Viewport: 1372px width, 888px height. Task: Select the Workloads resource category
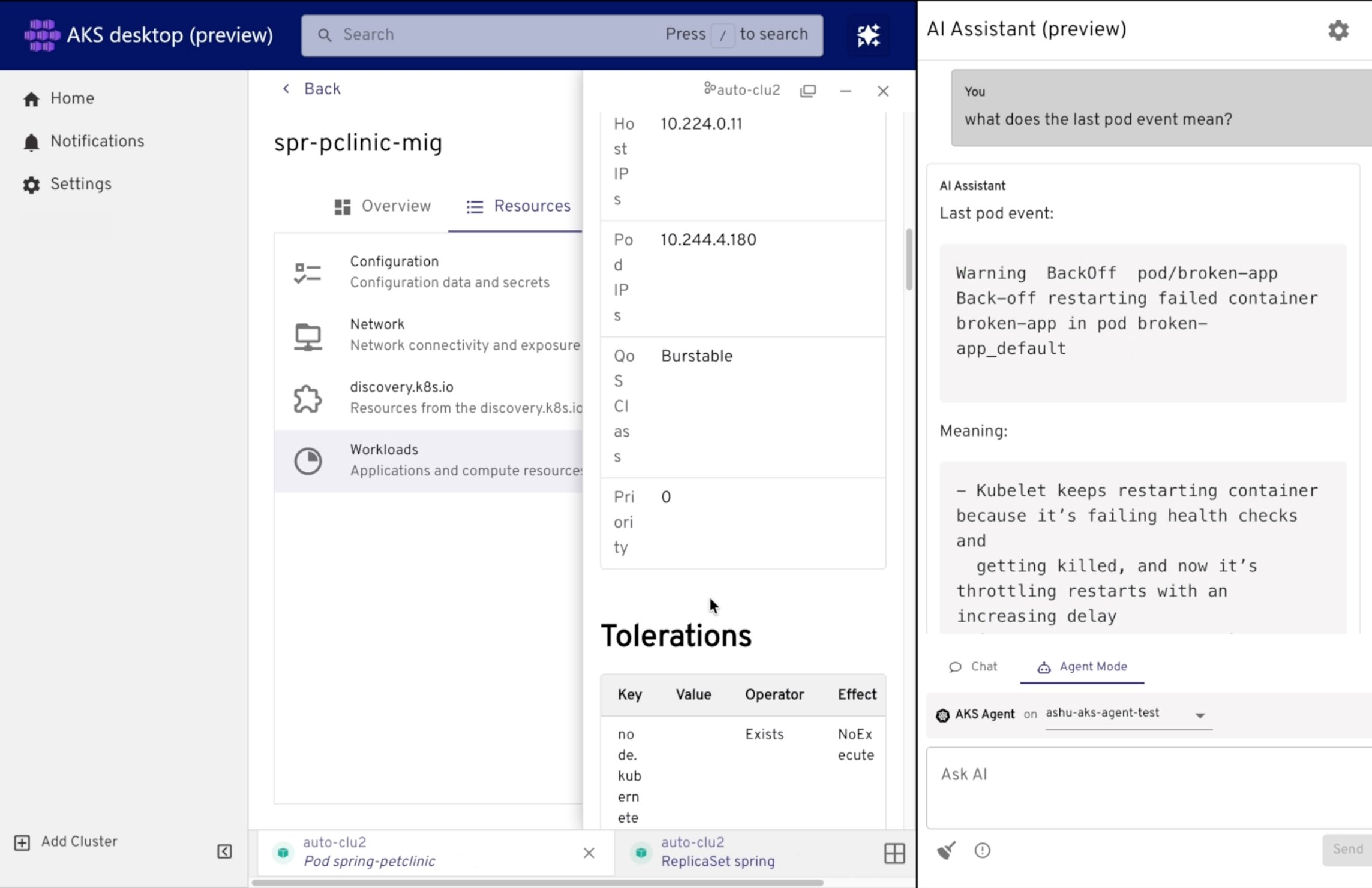tap(428, 461)
